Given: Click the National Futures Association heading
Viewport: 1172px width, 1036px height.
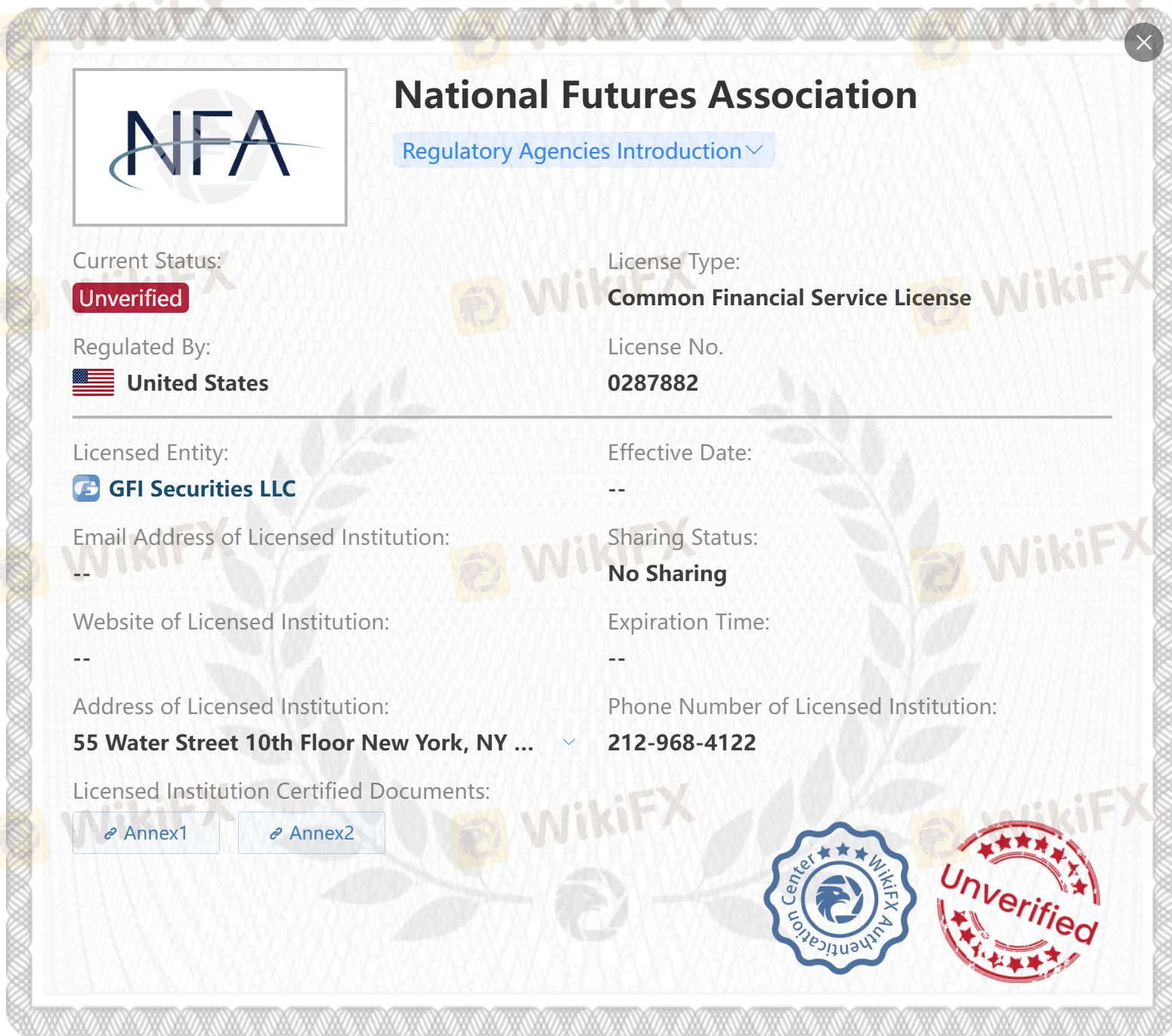Looking at the screenshot, I should pos(655,95).
